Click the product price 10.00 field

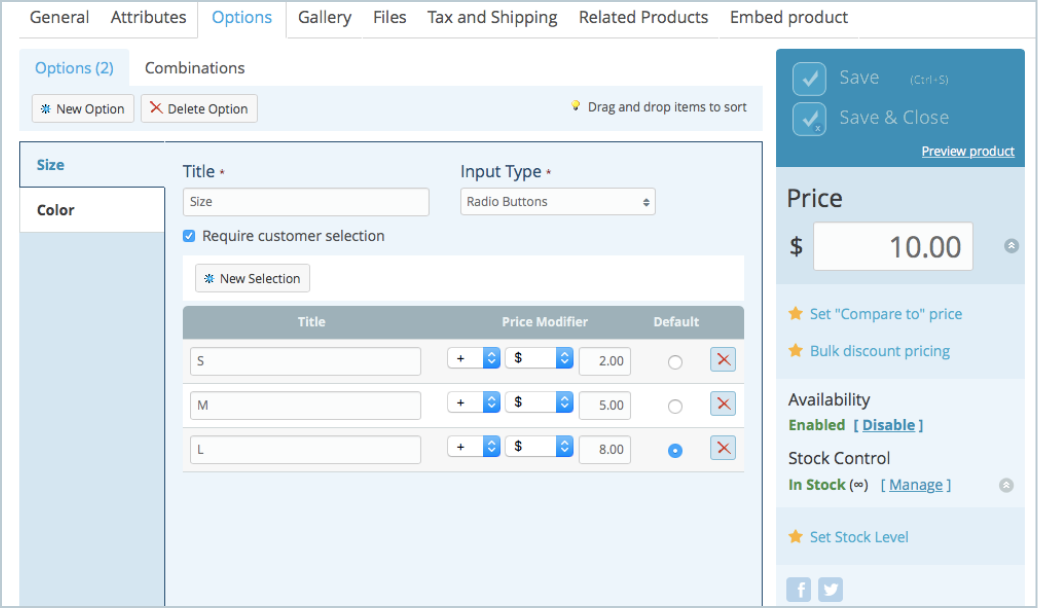(893, 246)
